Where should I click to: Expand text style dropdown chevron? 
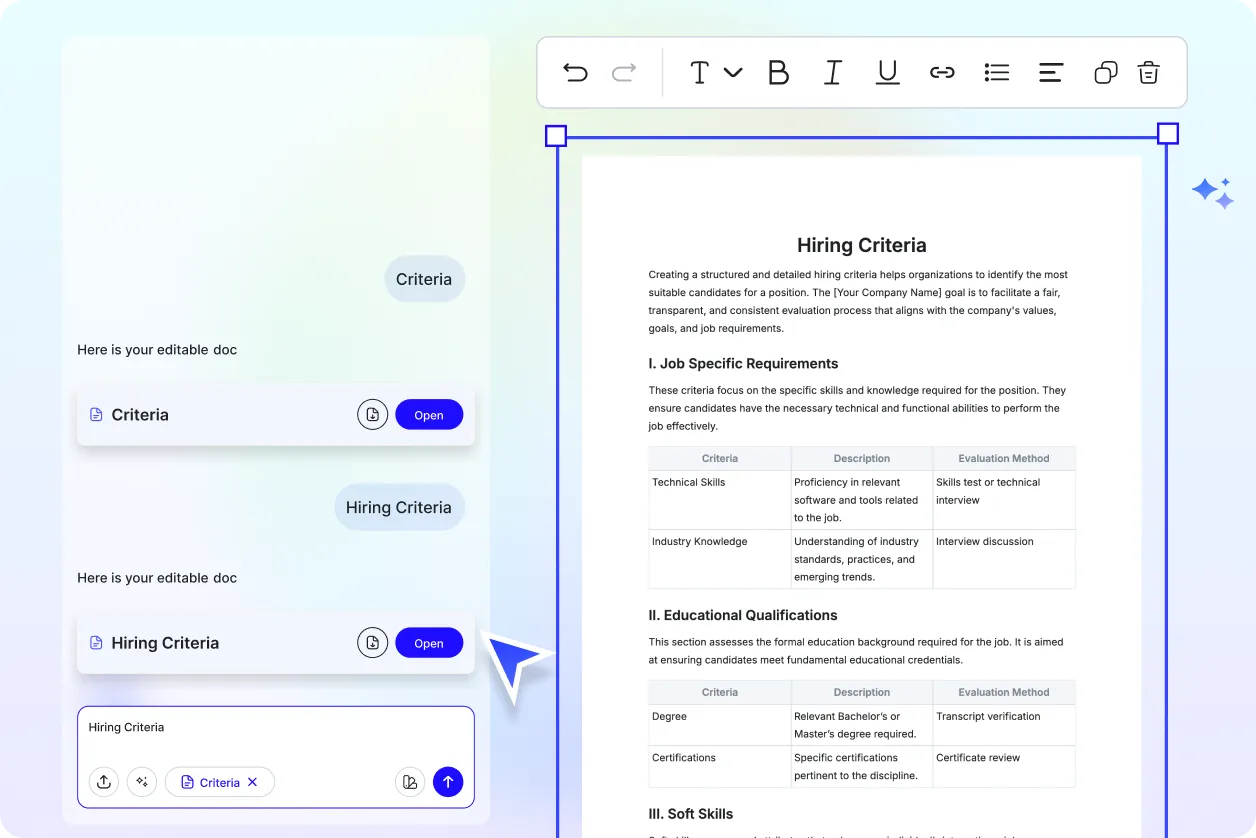[x=733, y=72]
